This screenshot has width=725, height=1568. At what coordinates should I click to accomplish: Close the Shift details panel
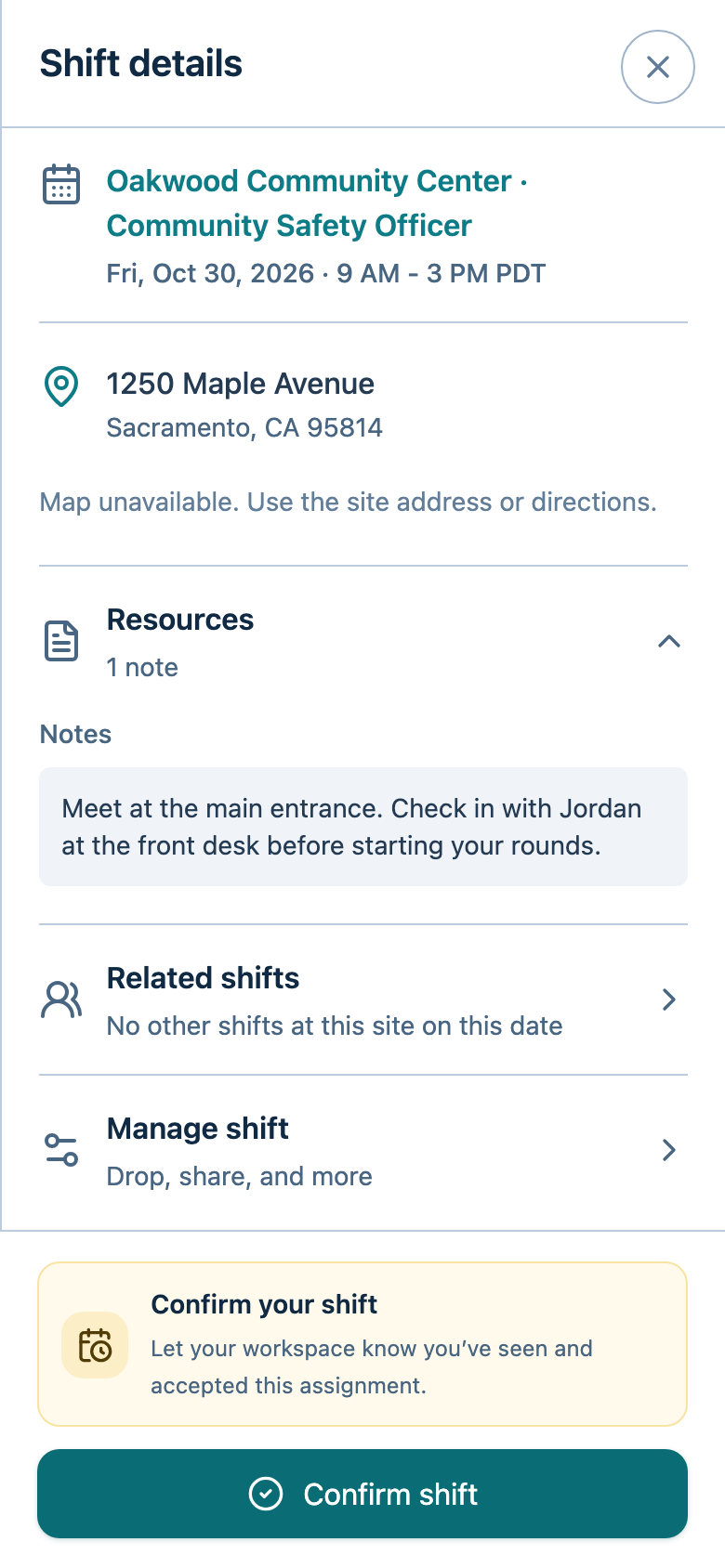tap(658, 67)
